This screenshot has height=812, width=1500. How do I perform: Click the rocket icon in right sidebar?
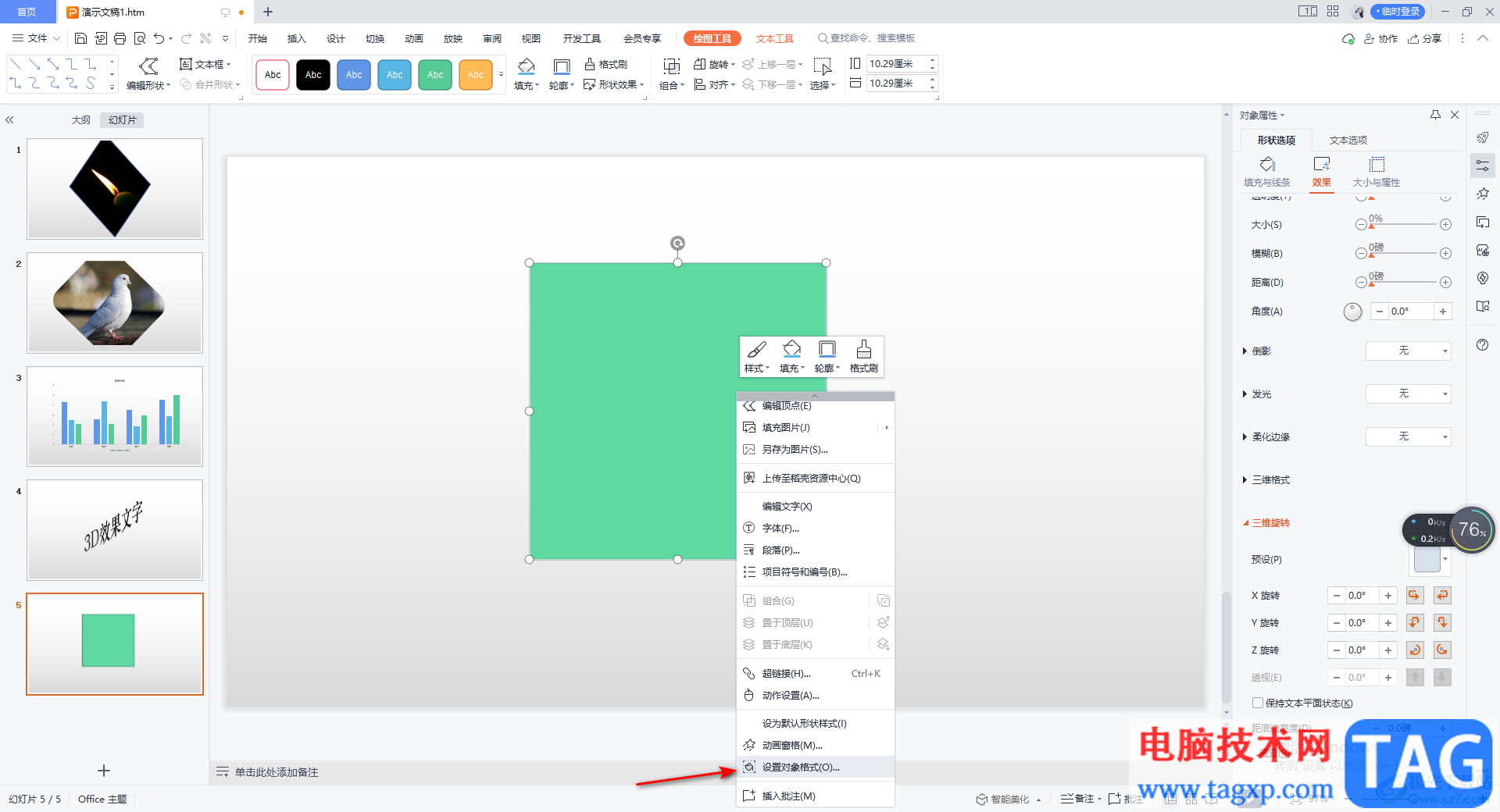click(1482, 137)
